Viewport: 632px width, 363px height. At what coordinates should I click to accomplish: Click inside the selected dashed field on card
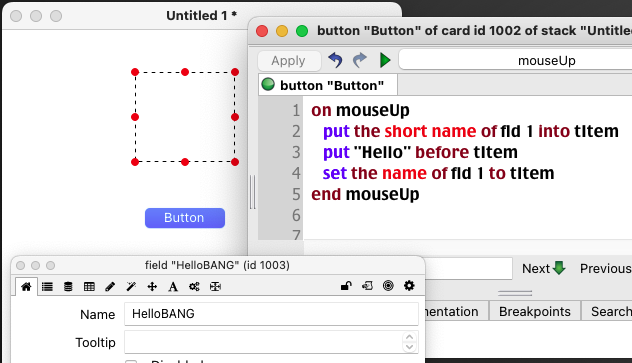coord(185,117)
